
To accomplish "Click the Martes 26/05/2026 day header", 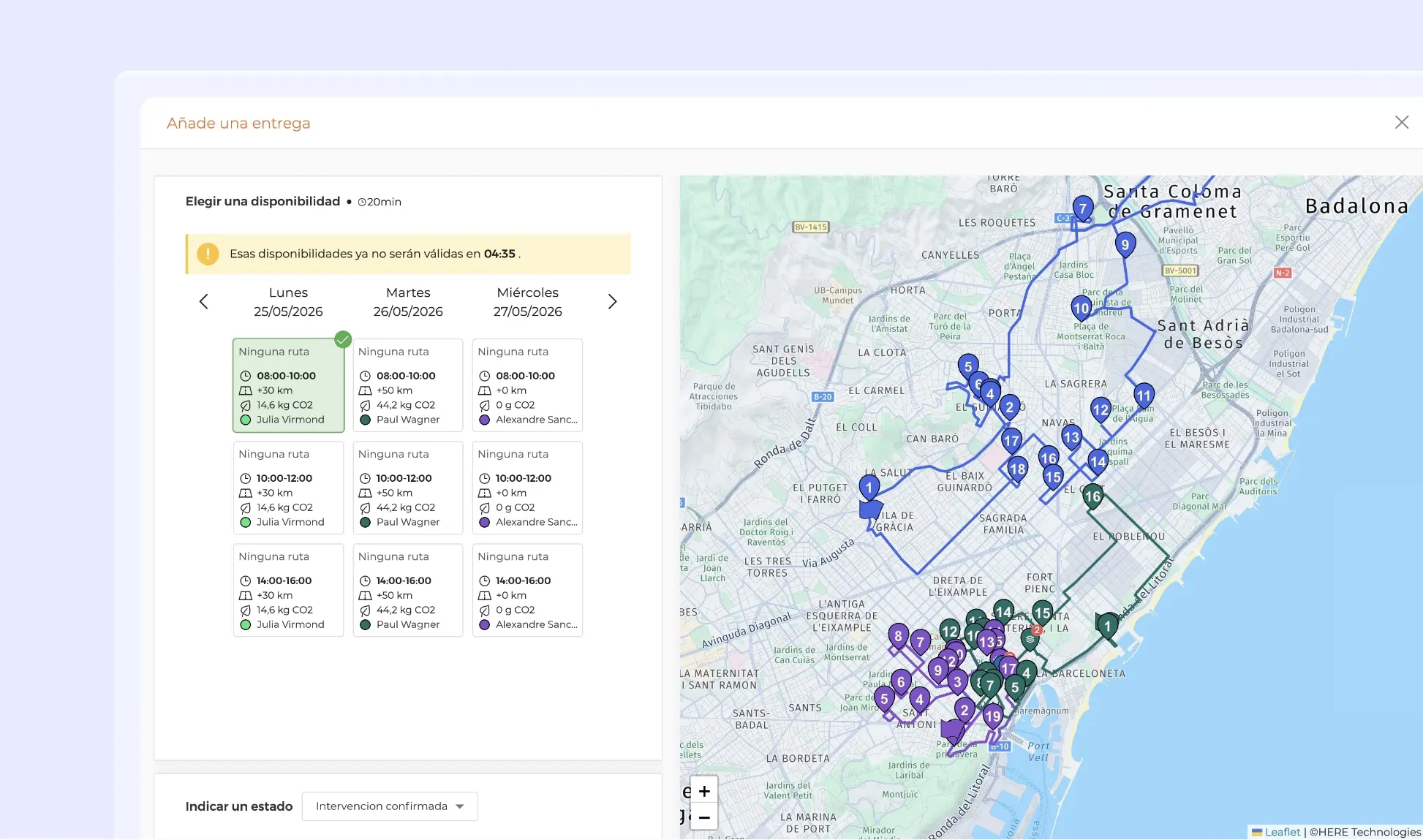I will tap(408, 302).
